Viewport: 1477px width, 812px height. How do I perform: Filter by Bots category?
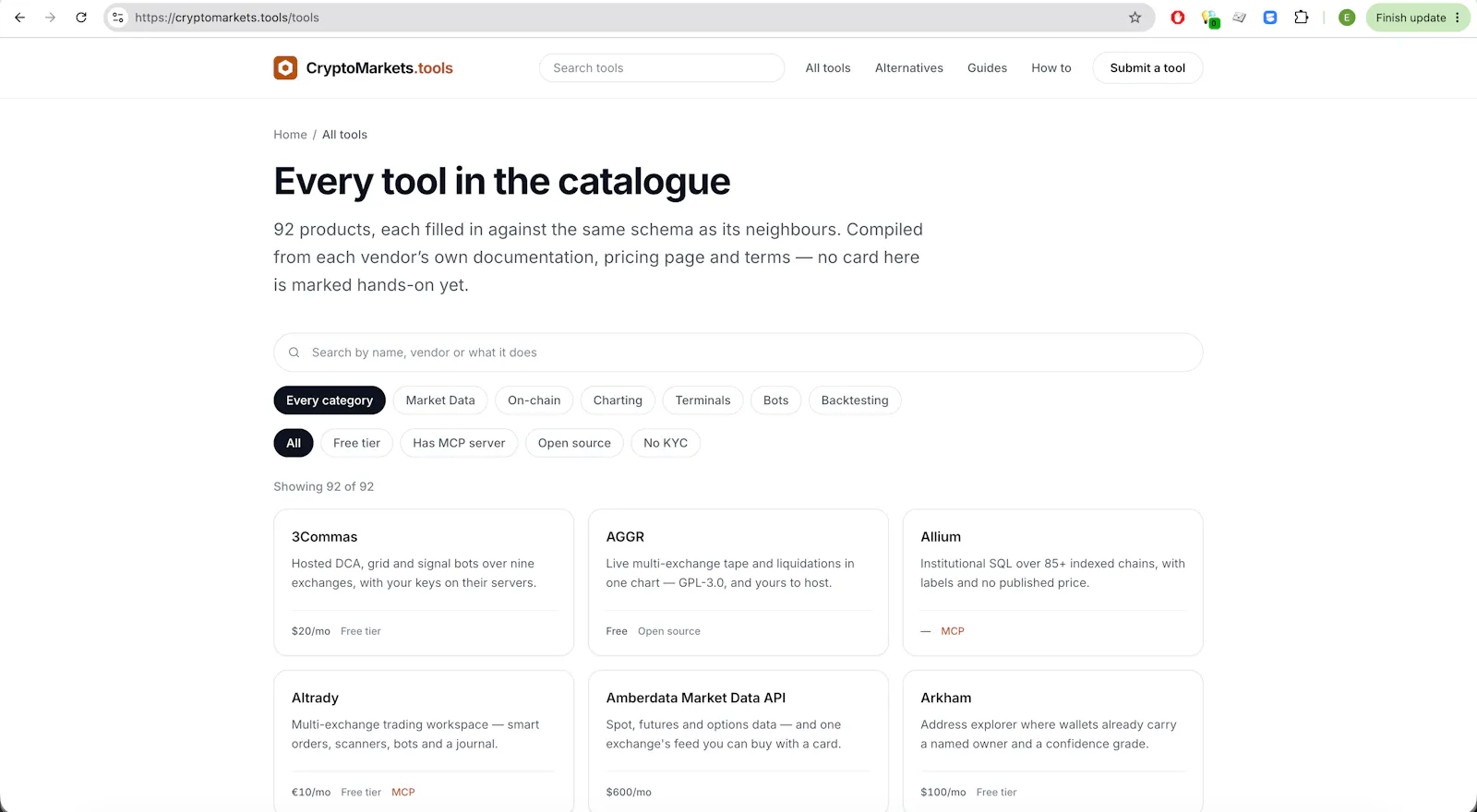point(776,400)
